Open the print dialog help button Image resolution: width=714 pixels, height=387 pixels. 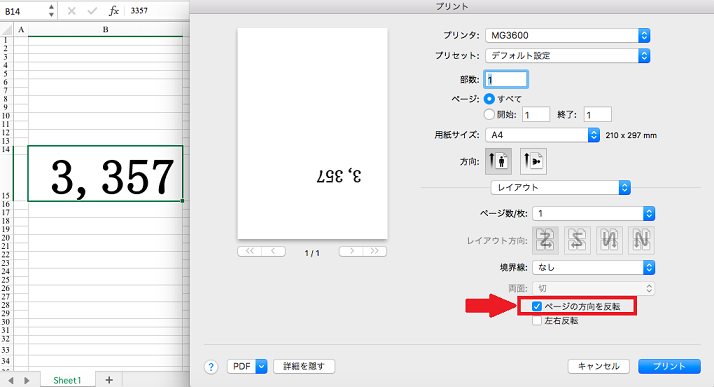click(x=211, y=367)
